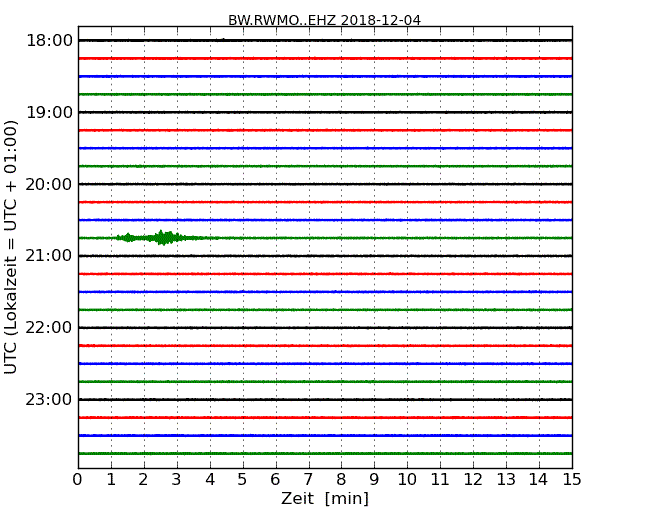The image size is (650, 520).
Task: Click the 18:00 time label
Action: 49,41
